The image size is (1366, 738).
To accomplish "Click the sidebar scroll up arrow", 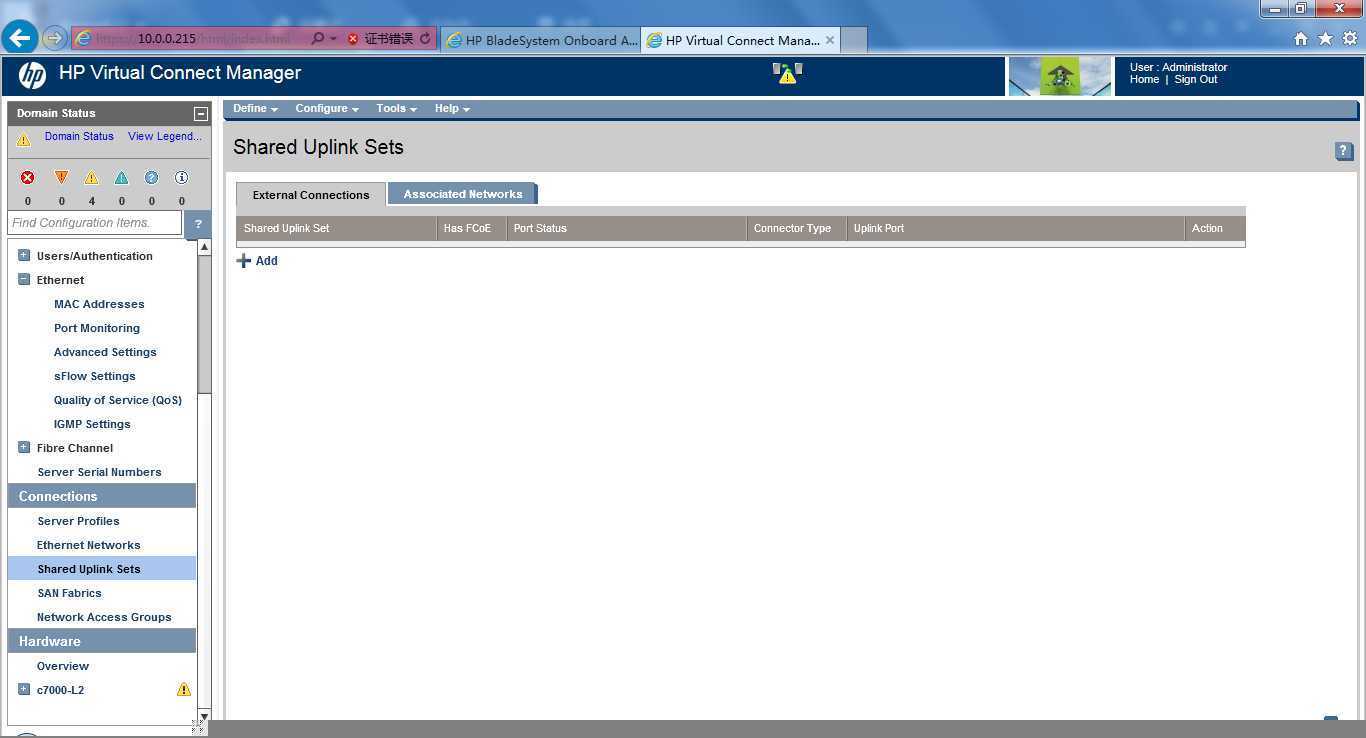I will coord(204,247).
